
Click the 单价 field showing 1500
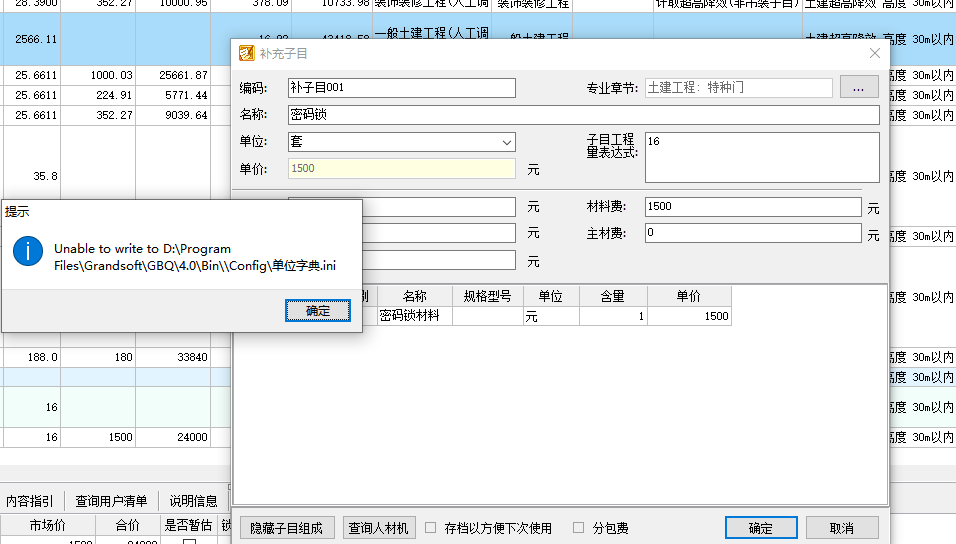(402, 169)
